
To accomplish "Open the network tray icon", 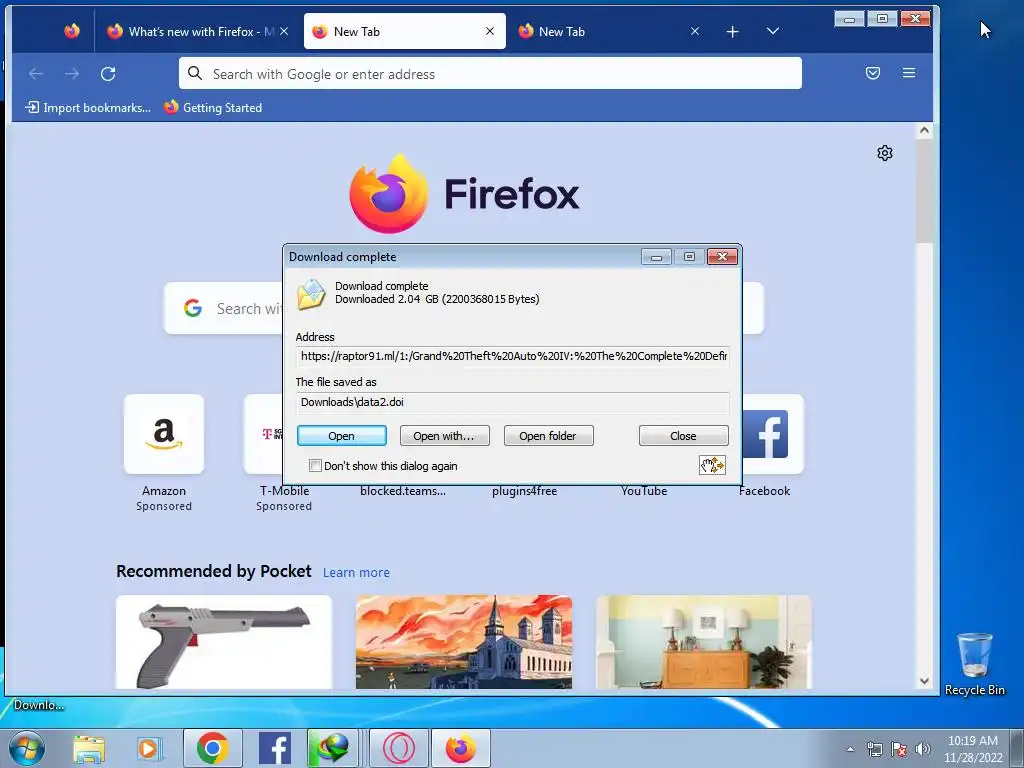I will point(874,749).
